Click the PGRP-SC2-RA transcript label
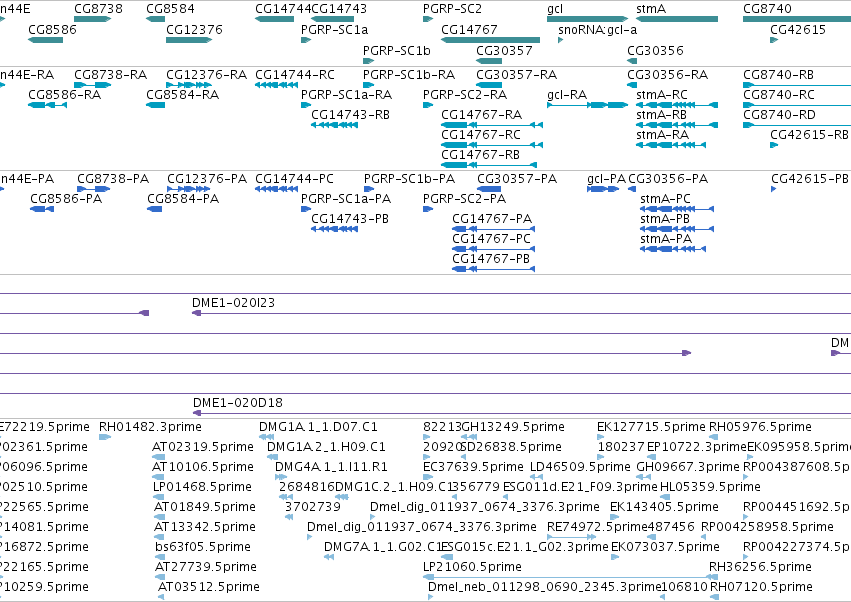This screenshot has width=851, height=602. (465, 94)
